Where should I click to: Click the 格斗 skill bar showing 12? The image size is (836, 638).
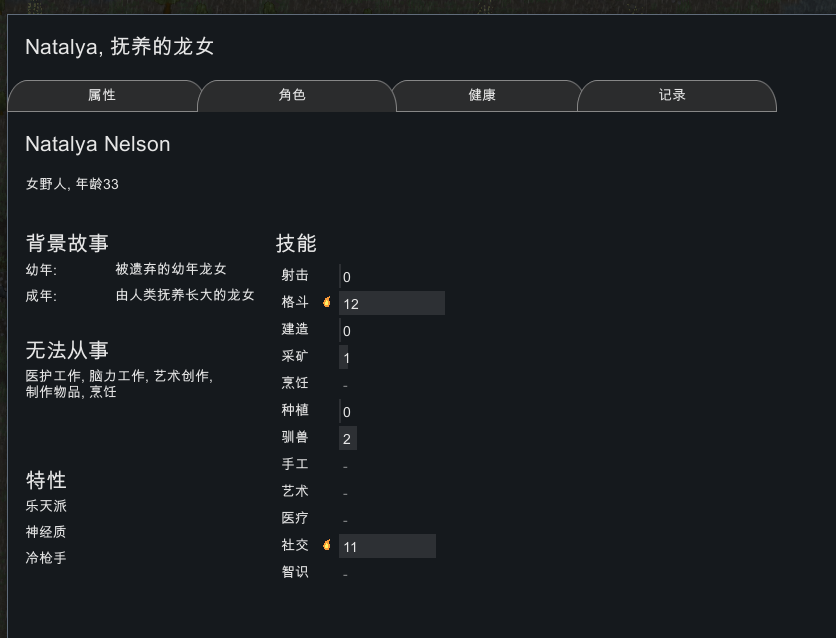pos(392,303)
